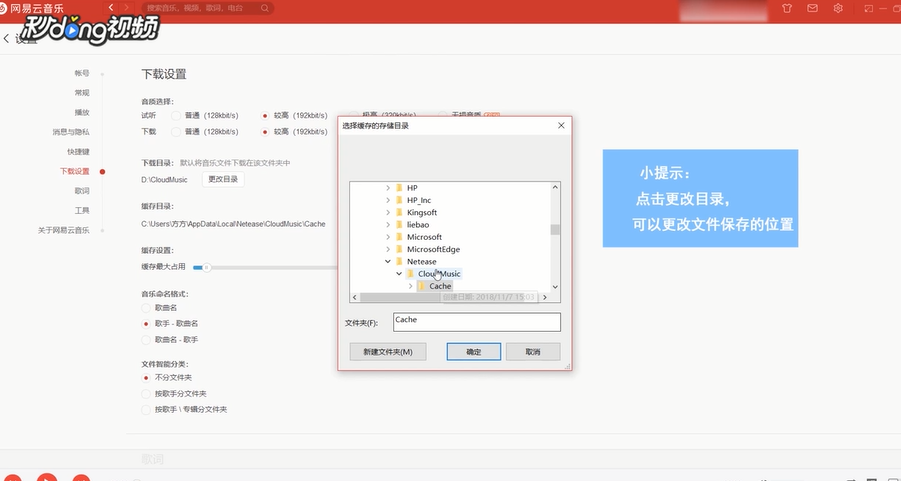Expand the HP_Inc folder node
The width and height of the screenshot is (901, 481).
point(388,200)
